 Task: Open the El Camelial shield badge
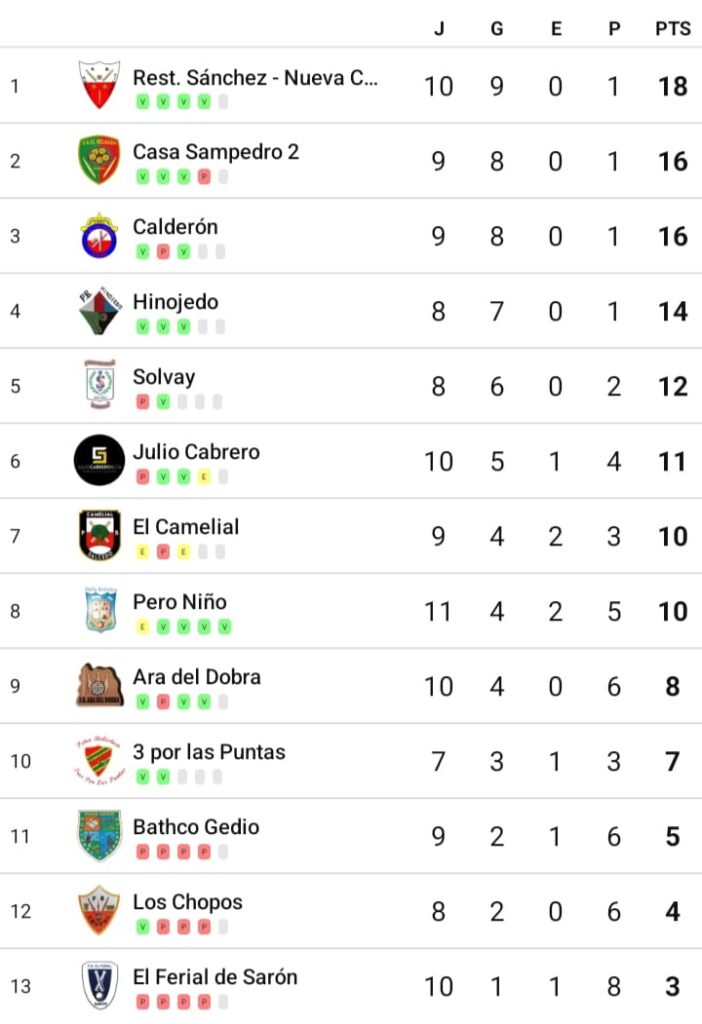click(x=99, y=535)
